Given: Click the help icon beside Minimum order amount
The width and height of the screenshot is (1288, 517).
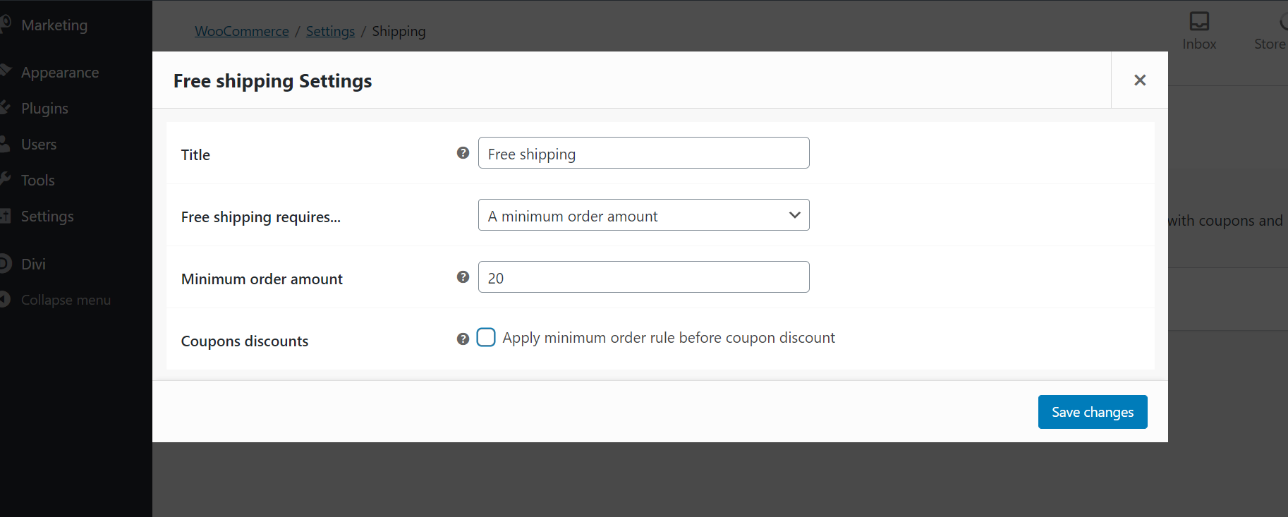Looking at the screenshot, I should coord(463,277).
